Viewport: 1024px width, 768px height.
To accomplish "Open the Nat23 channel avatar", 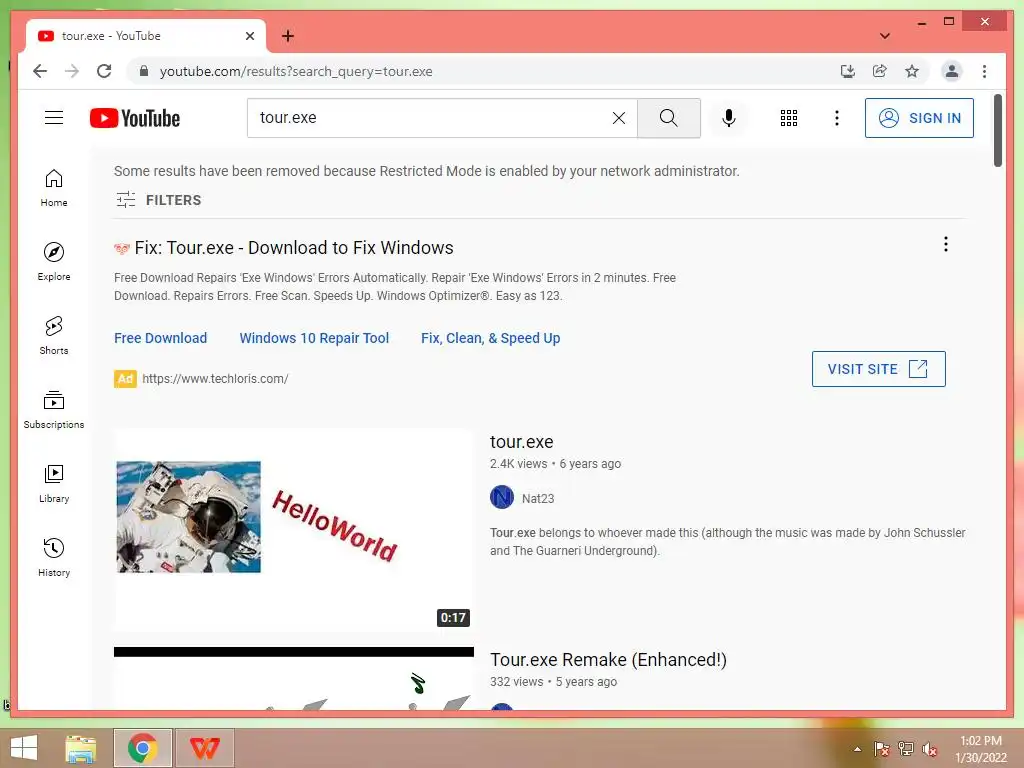I will click(x=502, y=498).
